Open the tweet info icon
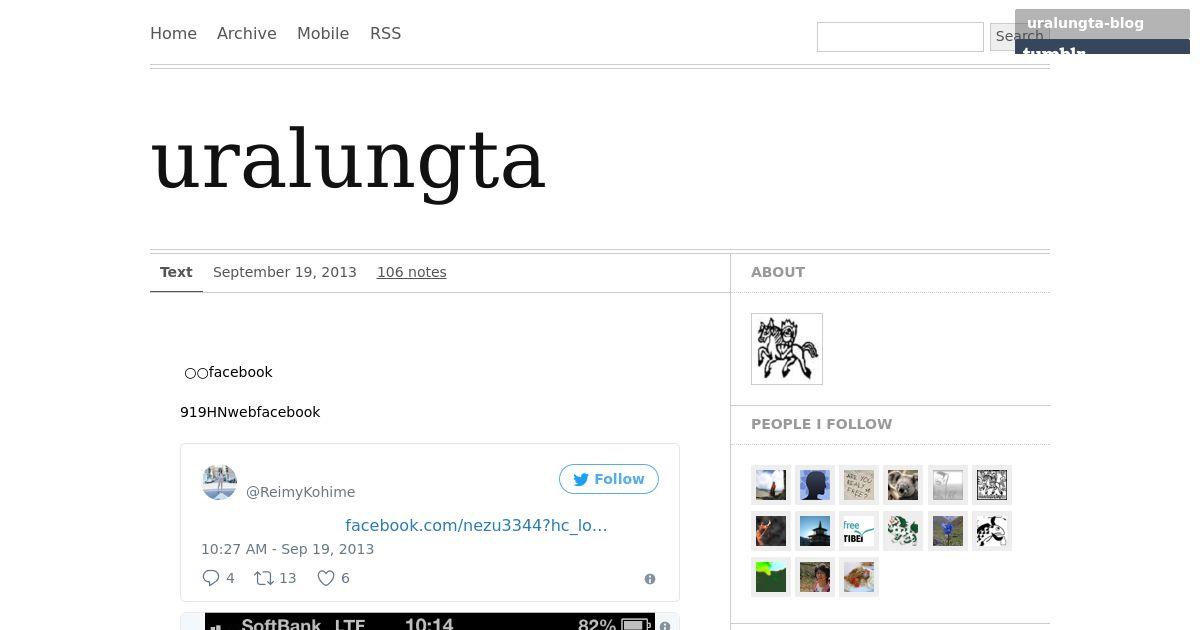This screenshot has height=630, width=1200. click(x=650, y=579)
